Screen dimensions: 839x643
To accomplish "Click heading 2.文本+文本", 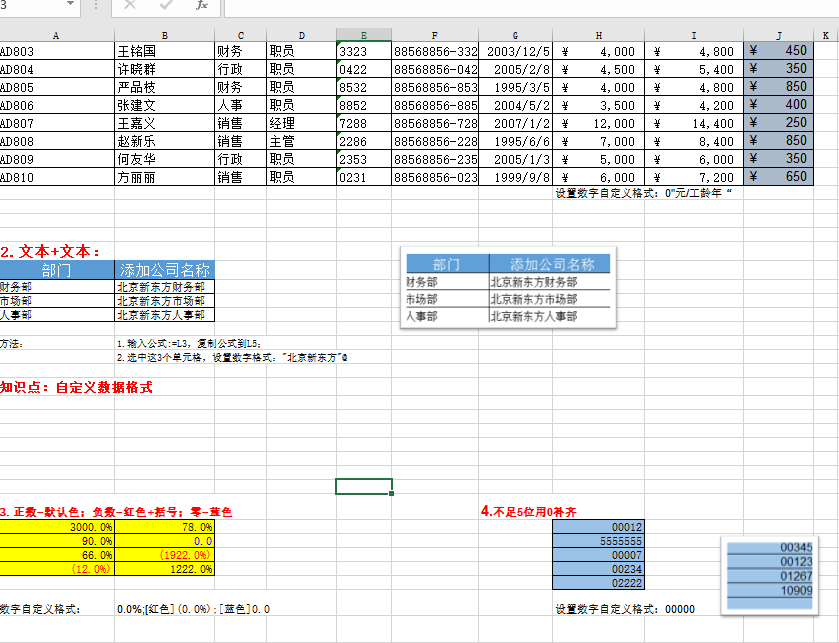I will click(50, 251).
